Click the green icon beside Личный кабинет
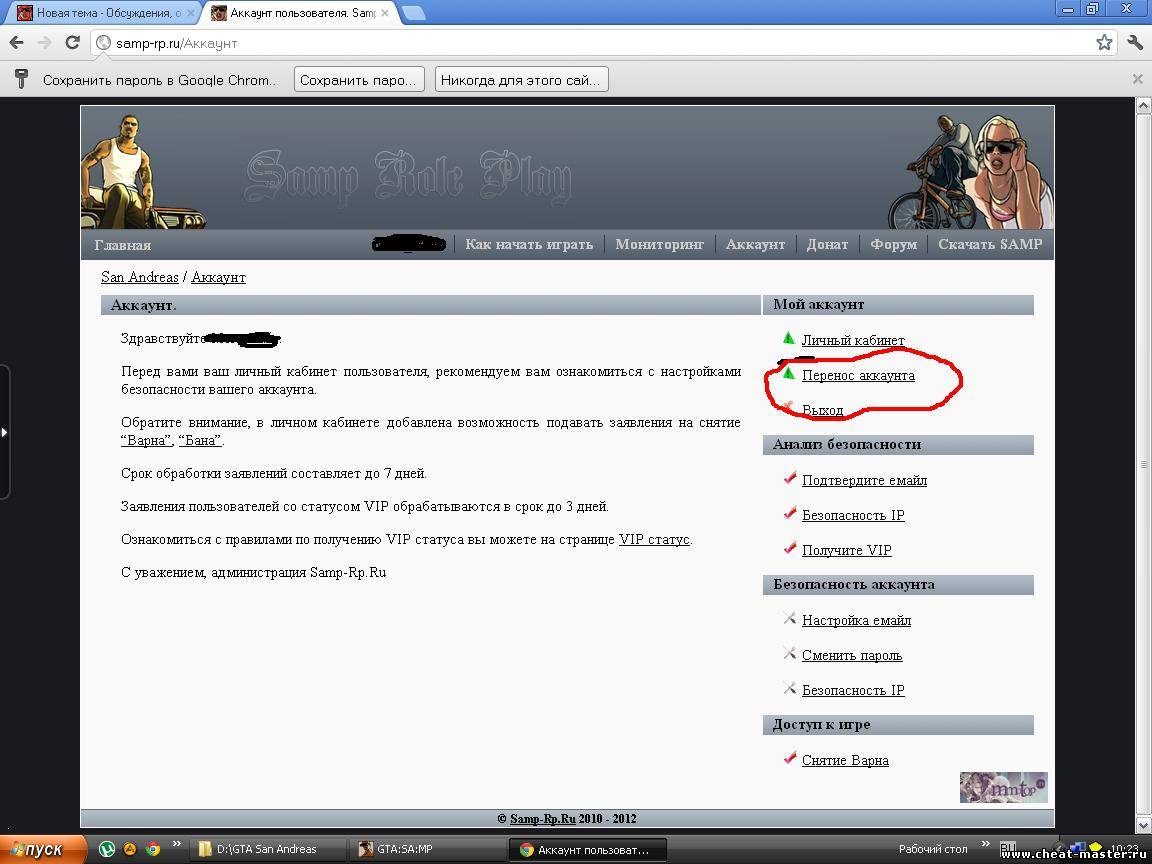This screenshot has height=864, width=1152. point(788,339)
